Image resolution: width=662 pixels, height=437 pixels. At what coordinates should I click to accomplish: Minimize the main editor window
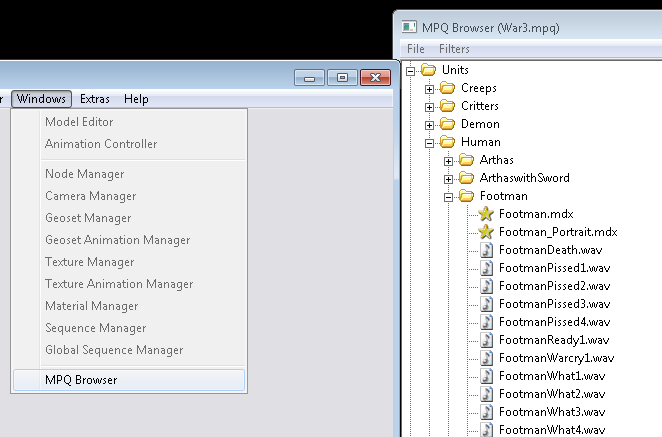tap(309, 78)
